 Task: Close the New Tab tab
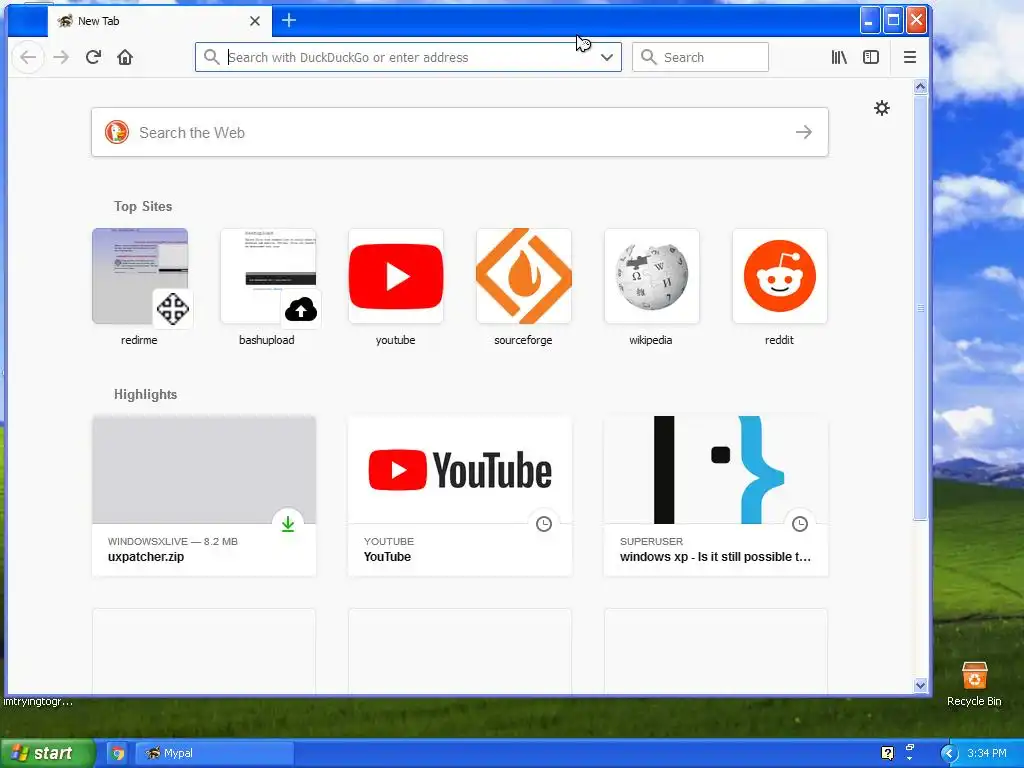pyautogui.click(x=255, y=21)
